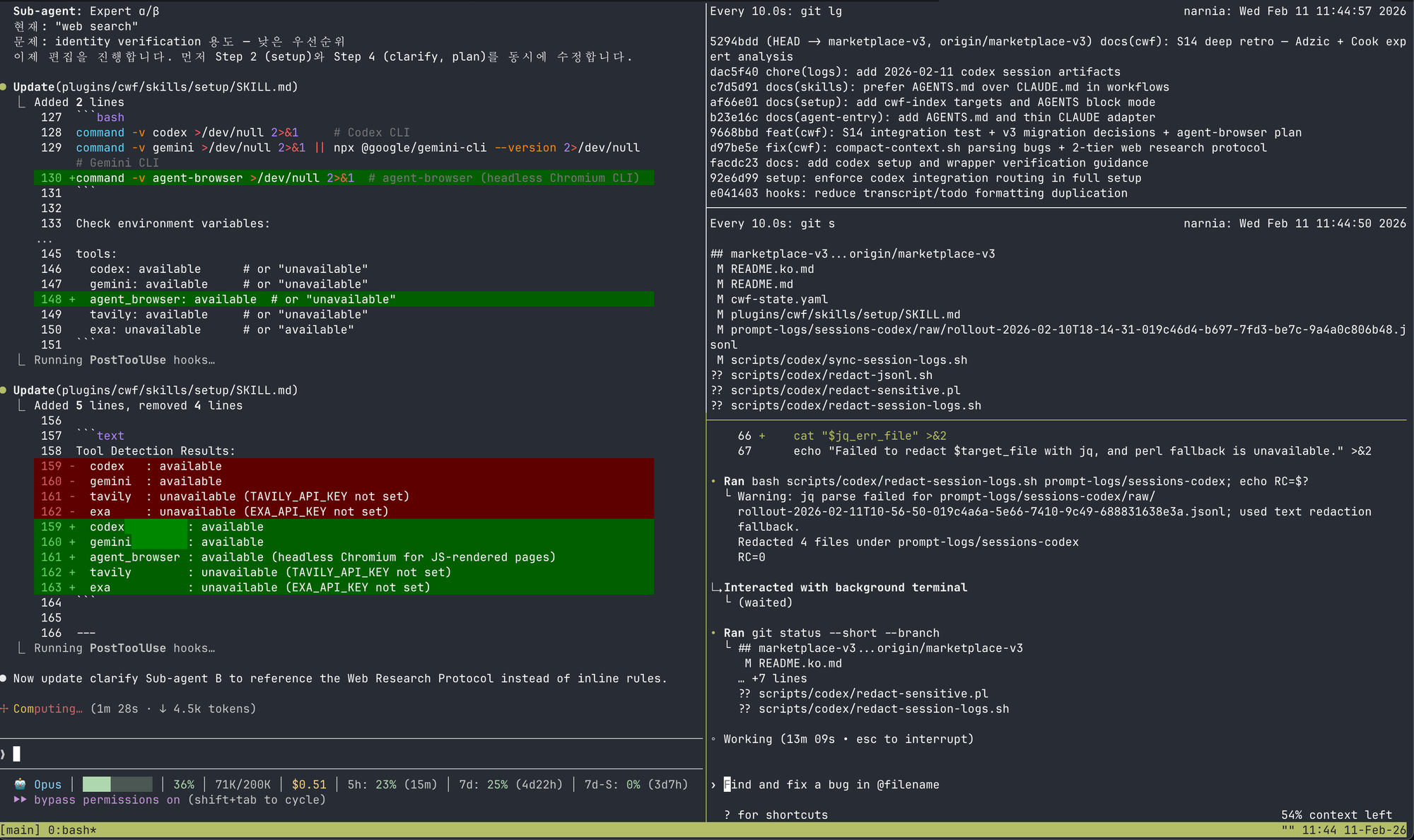Click the second Update(SKILL.md) bullet marker
This screenshot has height=840, width=1414.
[4, 390]
